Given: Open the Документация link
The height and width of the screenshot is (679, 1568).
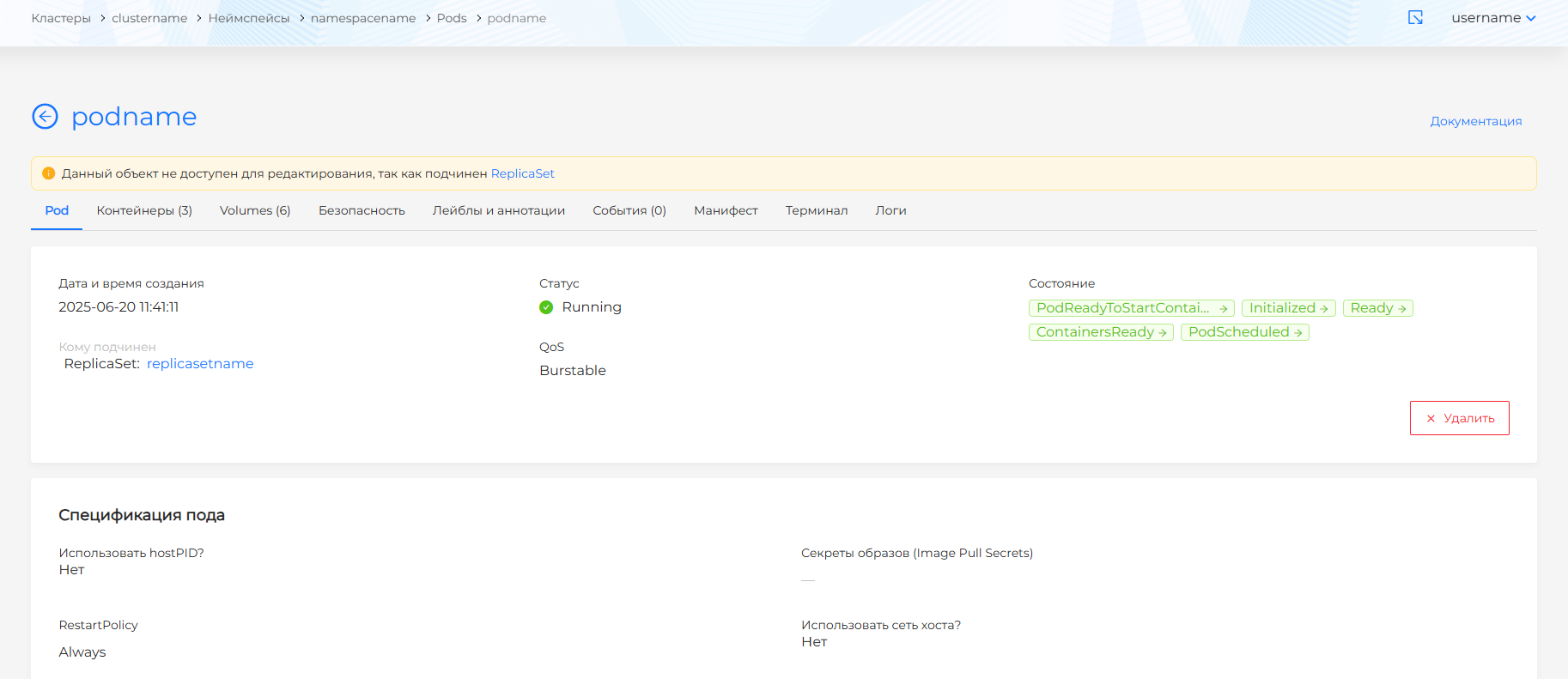Looking at the screenshot, I should tap(1475, 121).
